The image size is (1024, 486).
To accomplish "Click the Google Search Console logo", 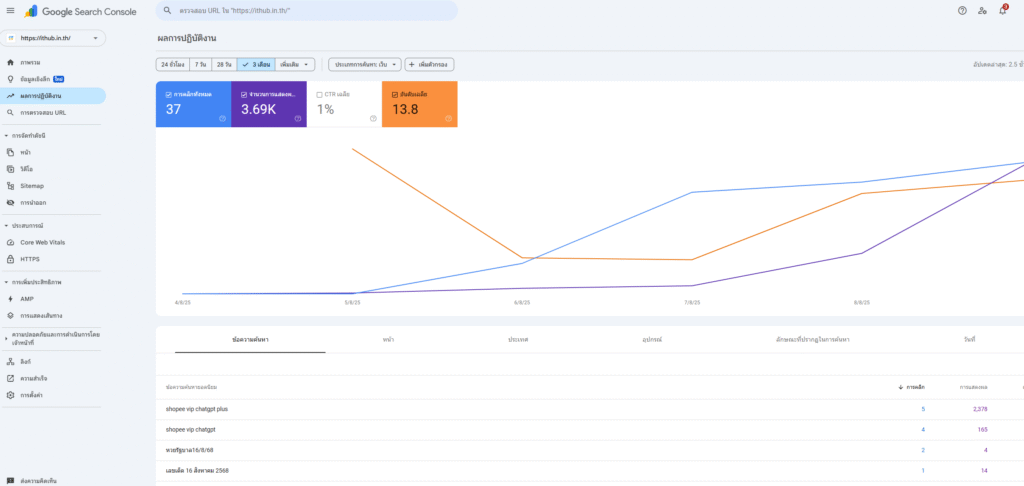I will 80,11.
